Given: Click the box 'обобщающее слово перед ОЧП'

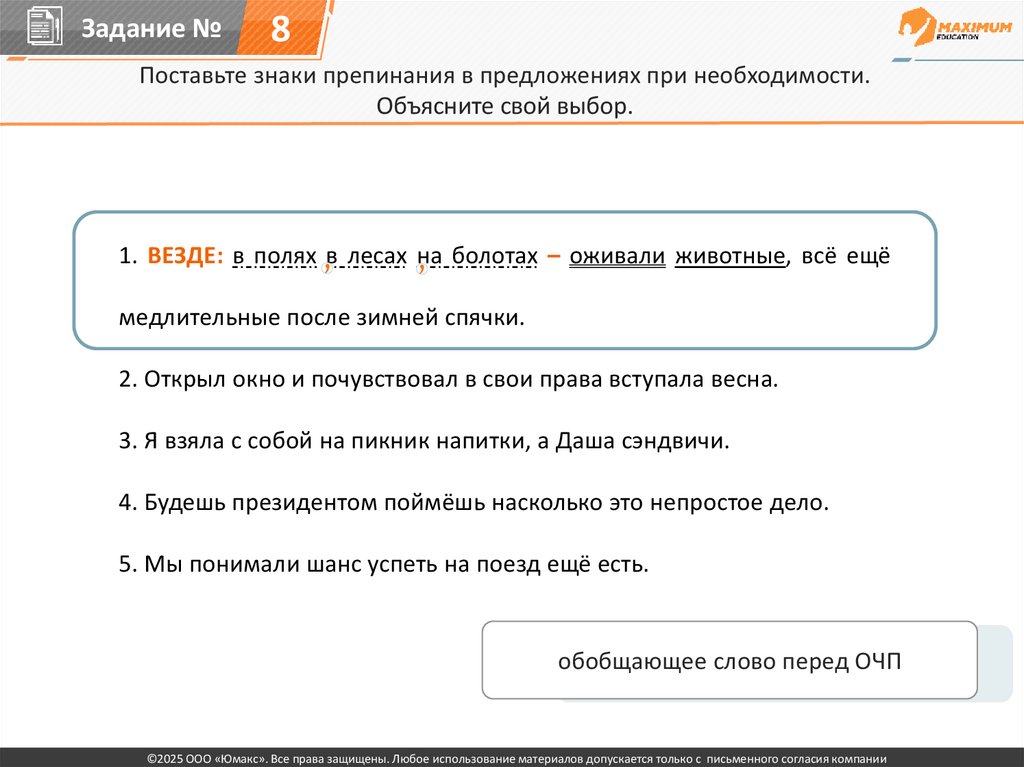Looking at the screenshot, I should point(729,661).
